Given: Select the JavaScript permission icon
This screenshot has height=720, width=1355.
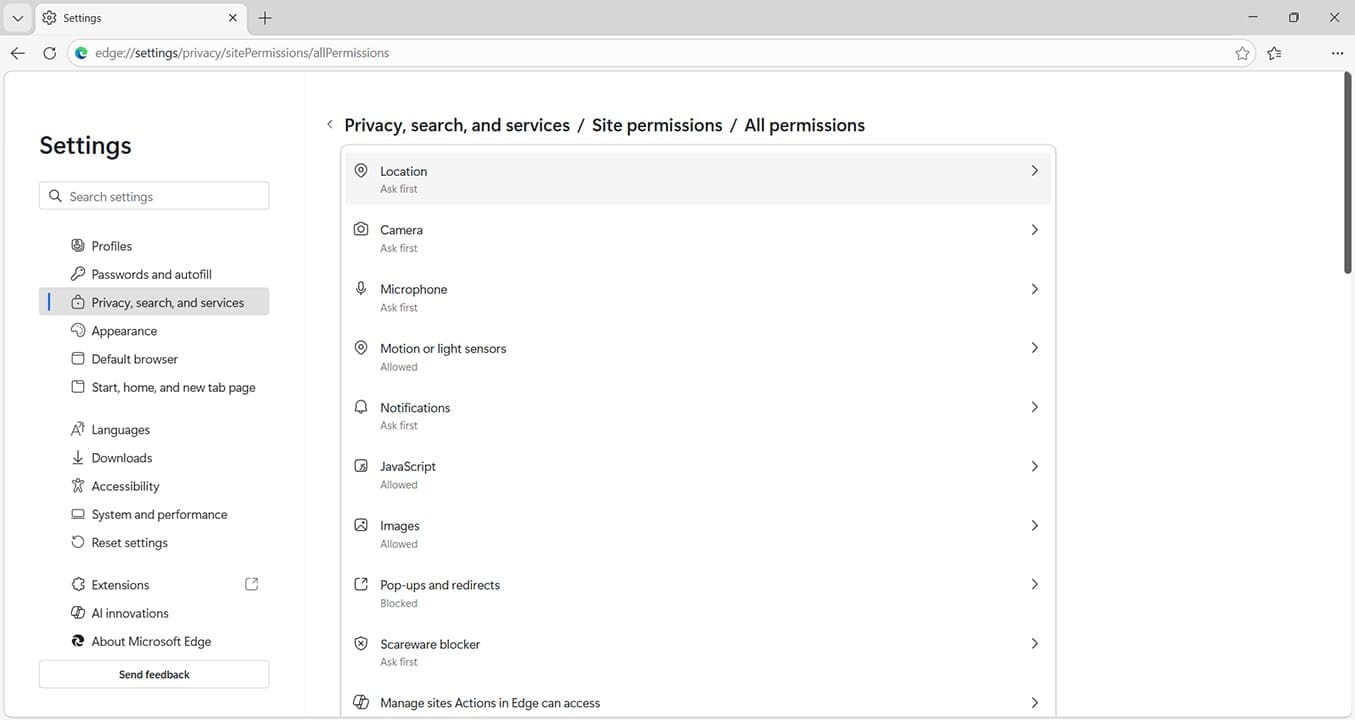Looking at the screenshot, I should tap(361, 465).
